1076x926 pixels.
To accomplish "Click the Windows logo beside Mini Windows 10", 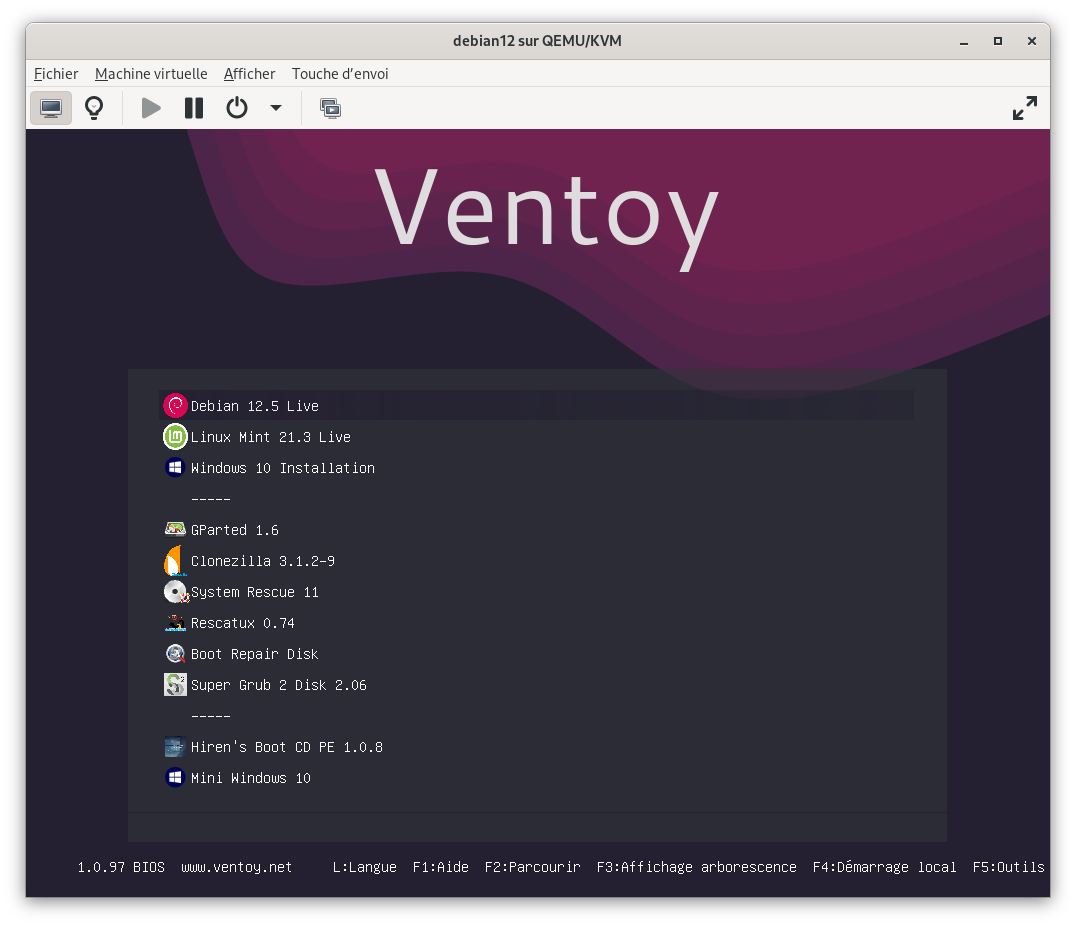I will (176, 778).
